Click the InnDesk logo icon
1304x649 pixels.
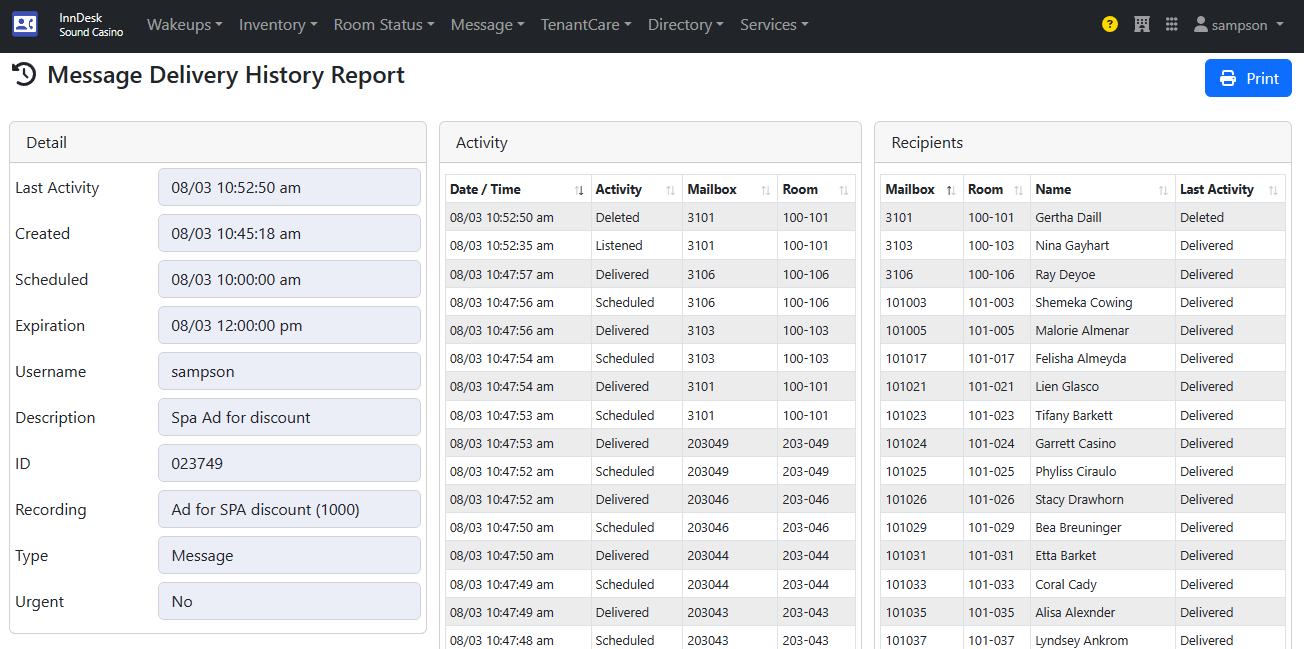25,25
